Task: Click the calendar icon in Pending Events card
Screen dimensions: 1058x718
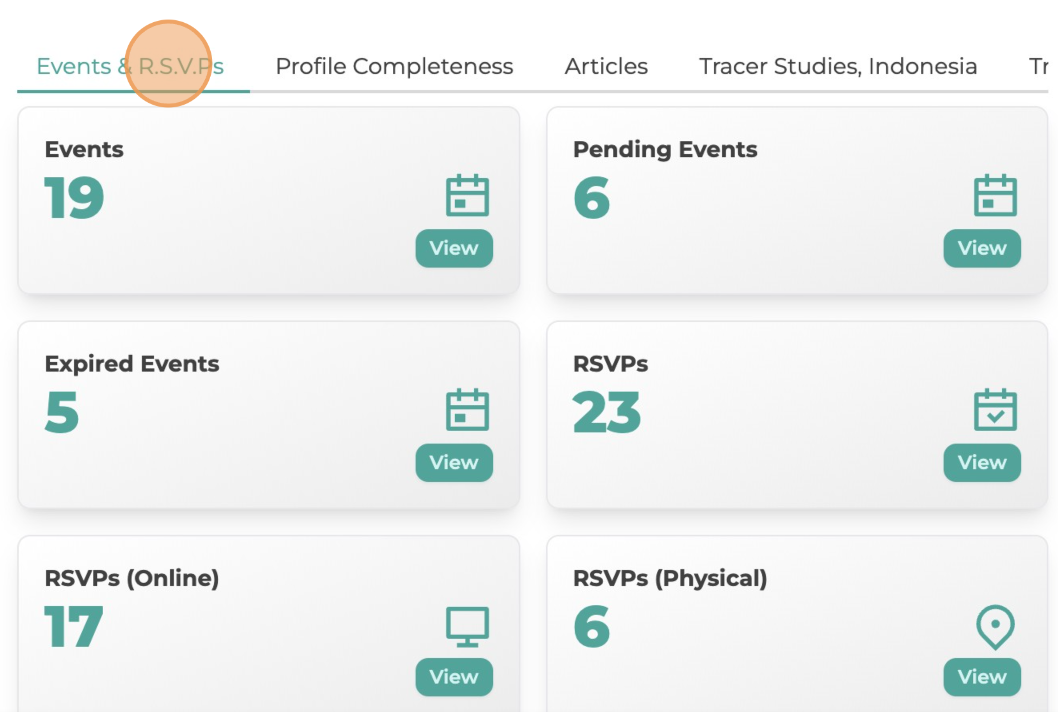Action: click(995, 196)
